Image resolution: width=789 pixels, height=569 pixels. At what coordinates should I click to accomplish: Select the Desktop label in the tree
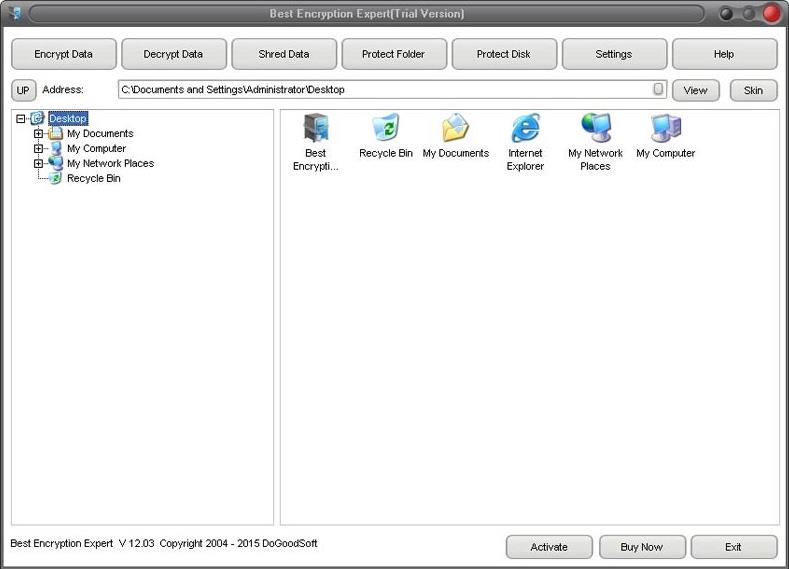68,119
